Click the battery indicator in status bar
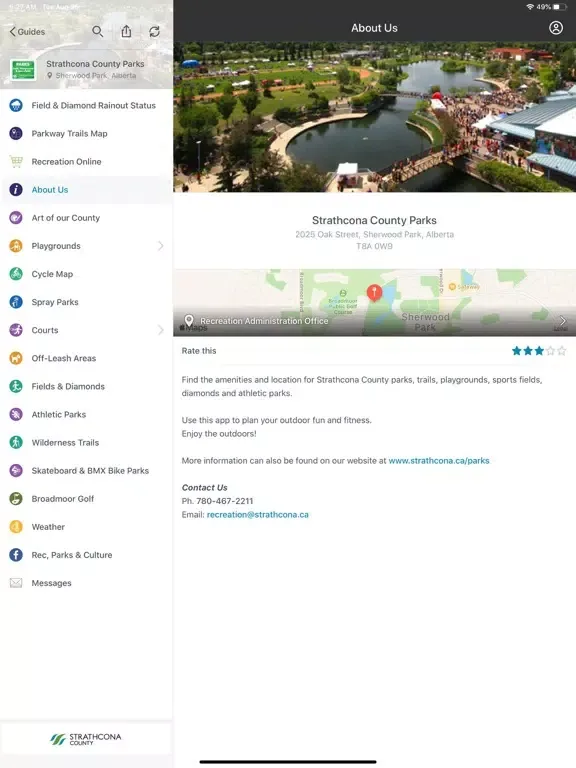Viewport: 576px width, 768px height. [559, 7]
